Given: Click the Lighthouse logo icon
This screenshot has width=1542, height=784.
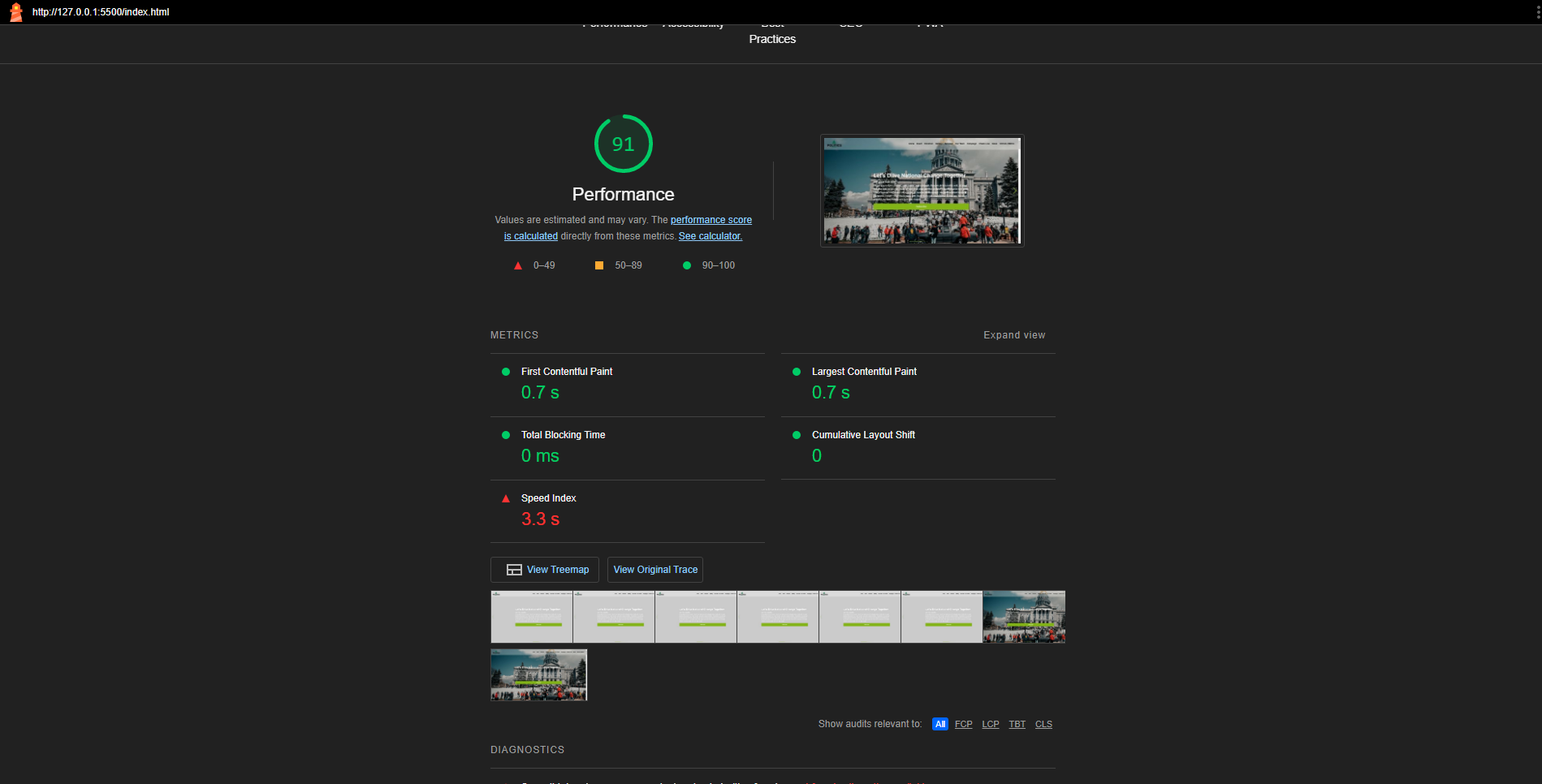Looking at the screenshot, I should coord(15,12).
